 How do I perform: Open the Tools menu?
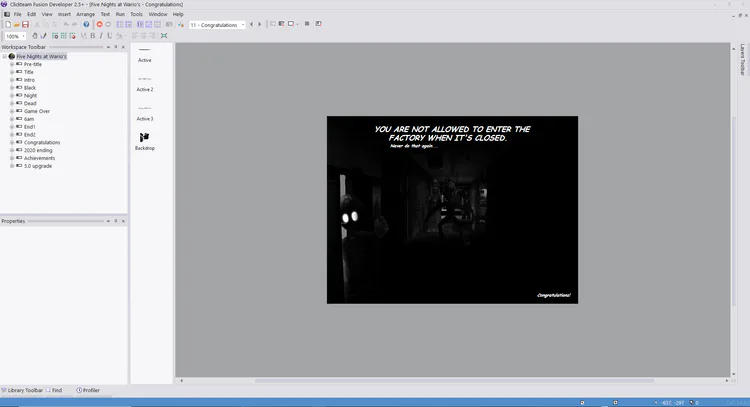pyautogui.click(x=136, y=14)
